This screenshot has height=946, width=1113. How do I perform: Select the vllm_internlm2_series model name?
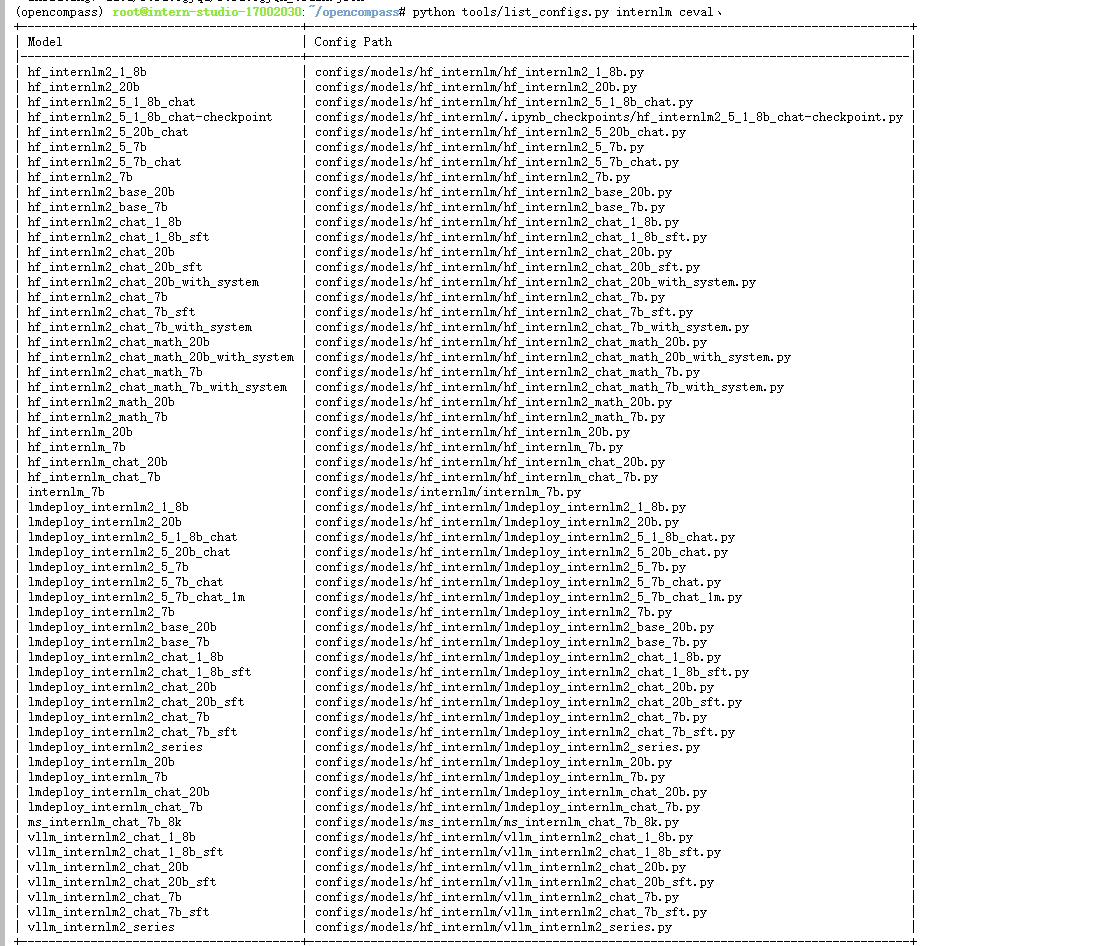pos(100,927)
